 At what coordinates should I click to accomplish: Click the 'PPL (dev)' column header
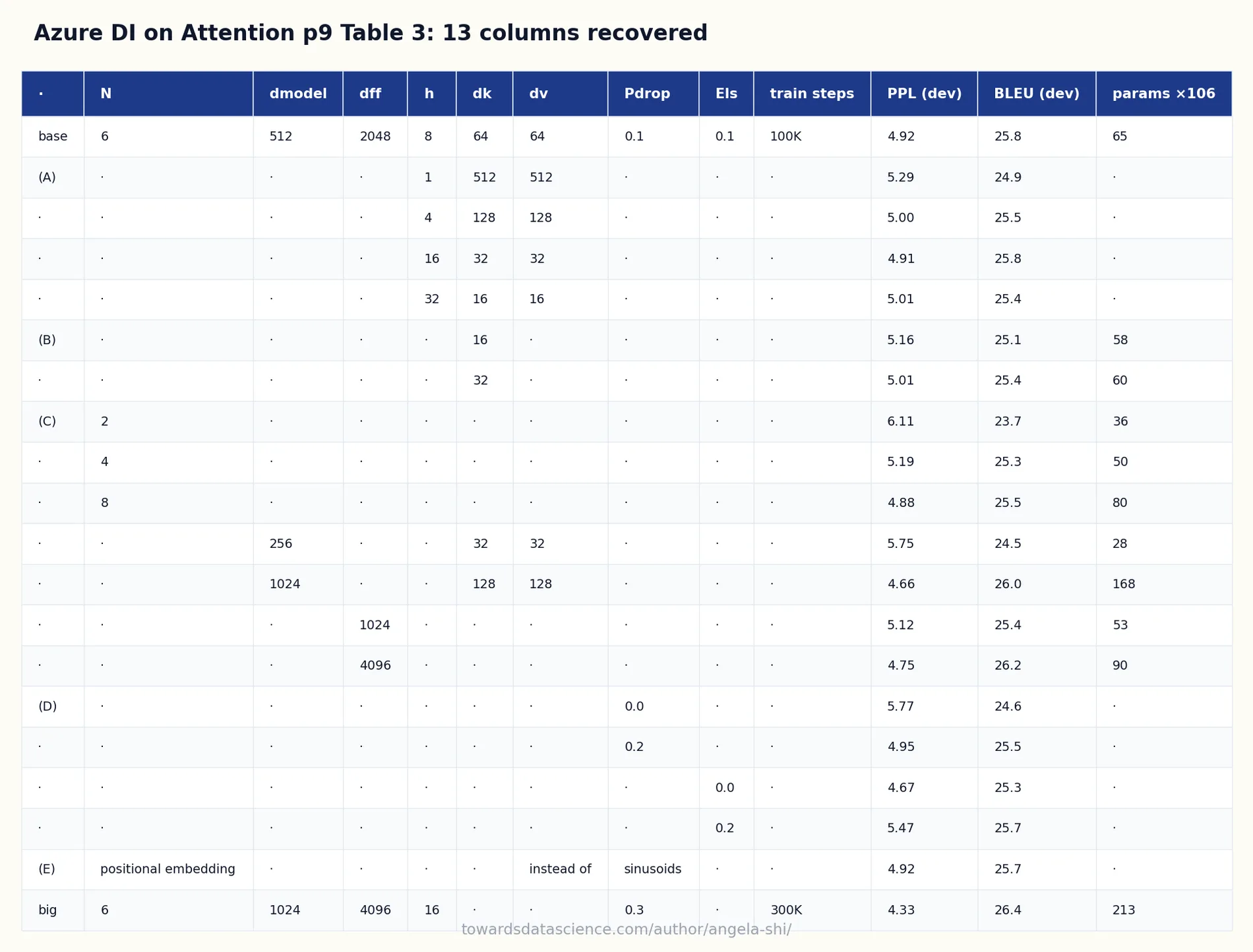(x=924, y=94)
